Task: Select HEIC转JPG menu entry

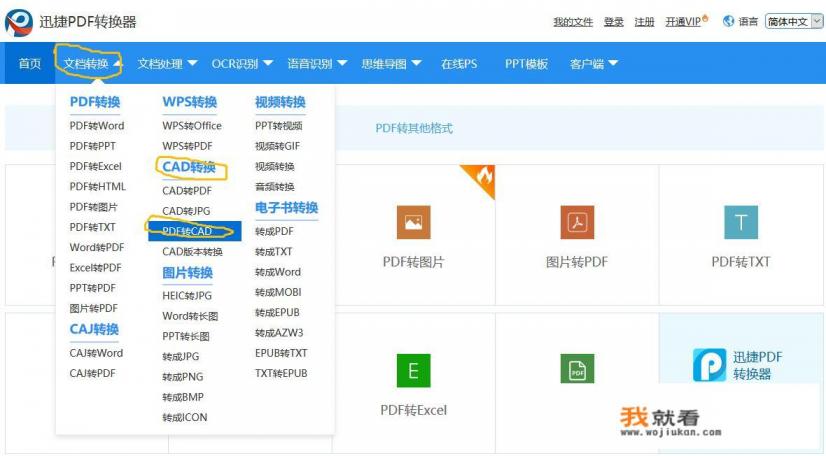Action: point(187,295)
